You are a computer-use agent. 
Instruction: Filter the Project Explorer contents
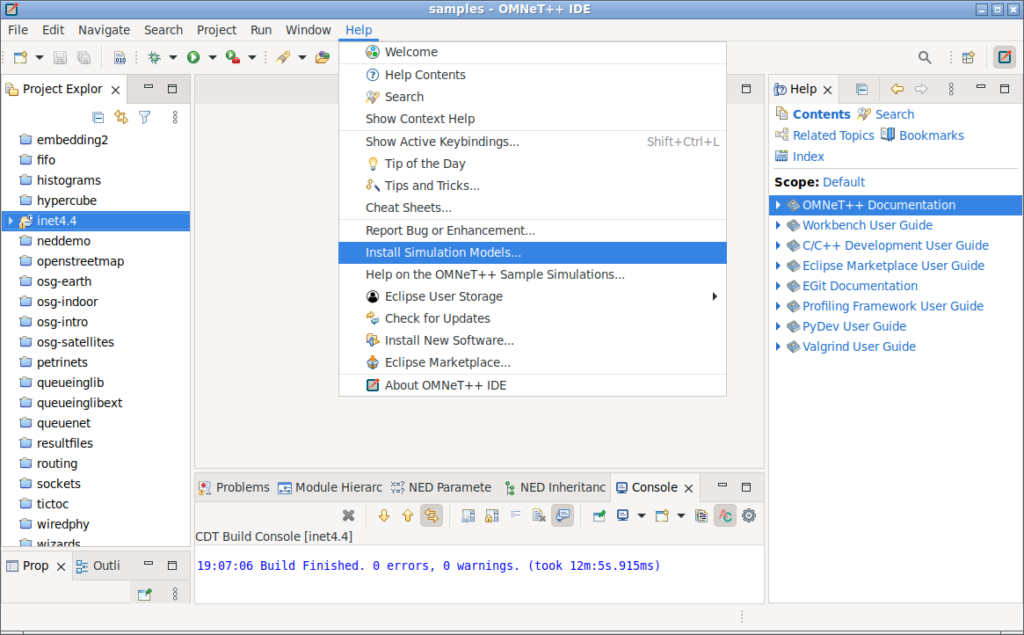145,117
